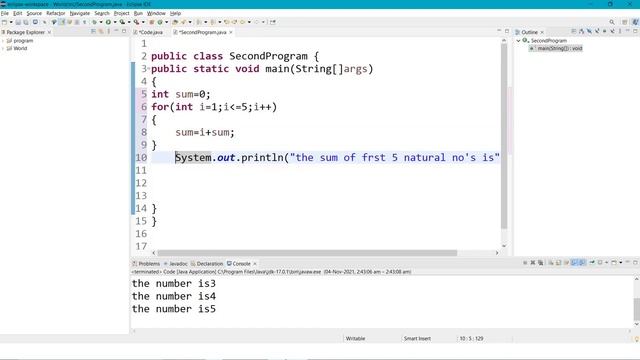640x360 pixels.
Task: Switch to the Code.java editor tab
Action: click(x=149, y=32)
